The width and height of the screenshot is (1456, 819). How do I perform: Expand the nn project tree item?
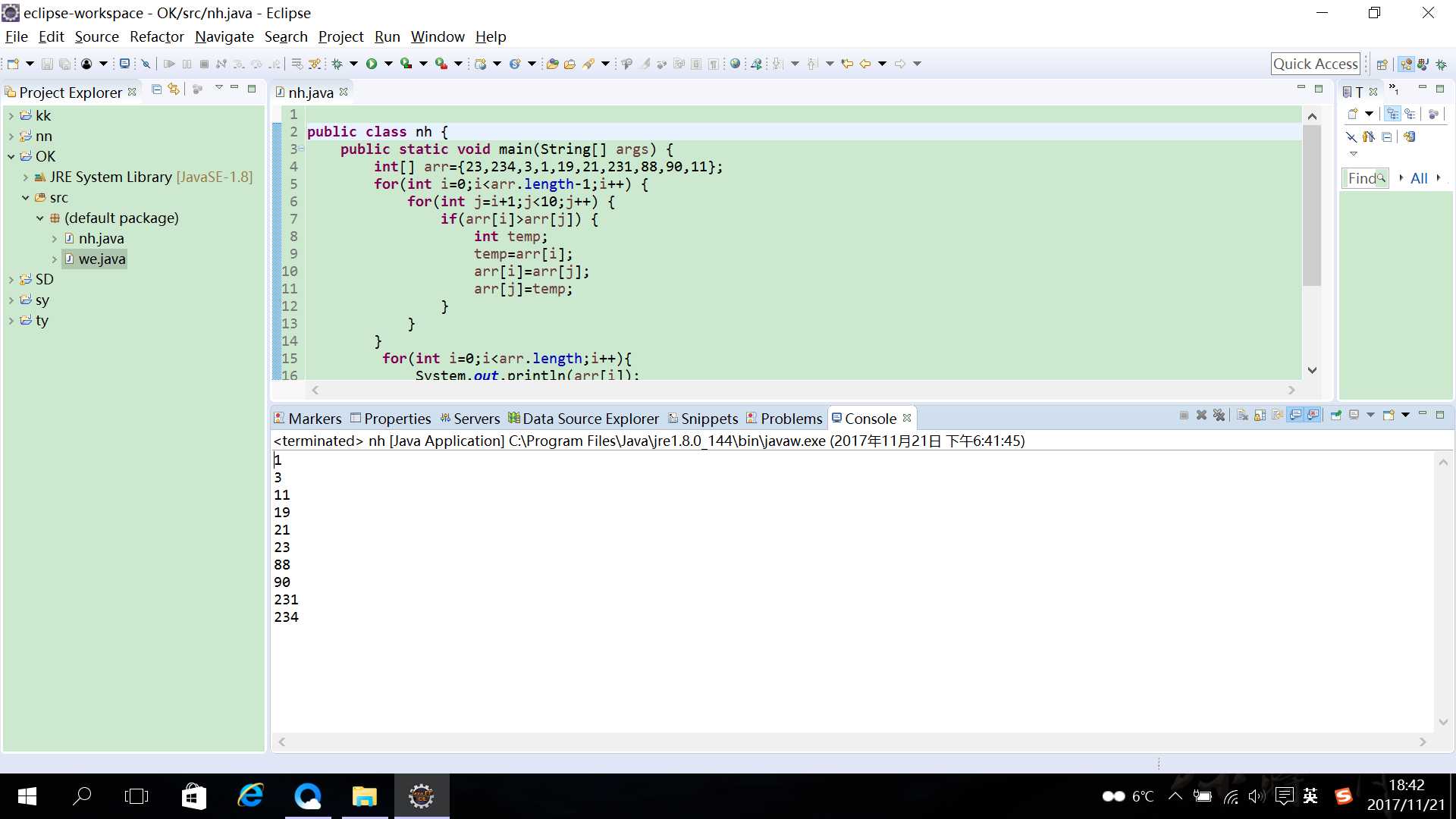pos(10,135)
